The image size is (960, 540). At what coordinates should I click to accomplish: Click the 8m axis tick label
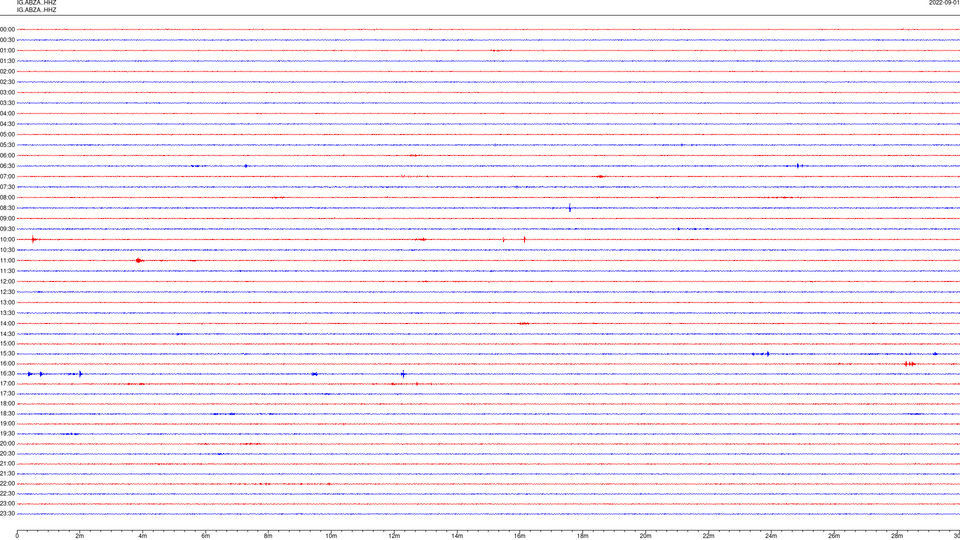click(x=268, y=536)
